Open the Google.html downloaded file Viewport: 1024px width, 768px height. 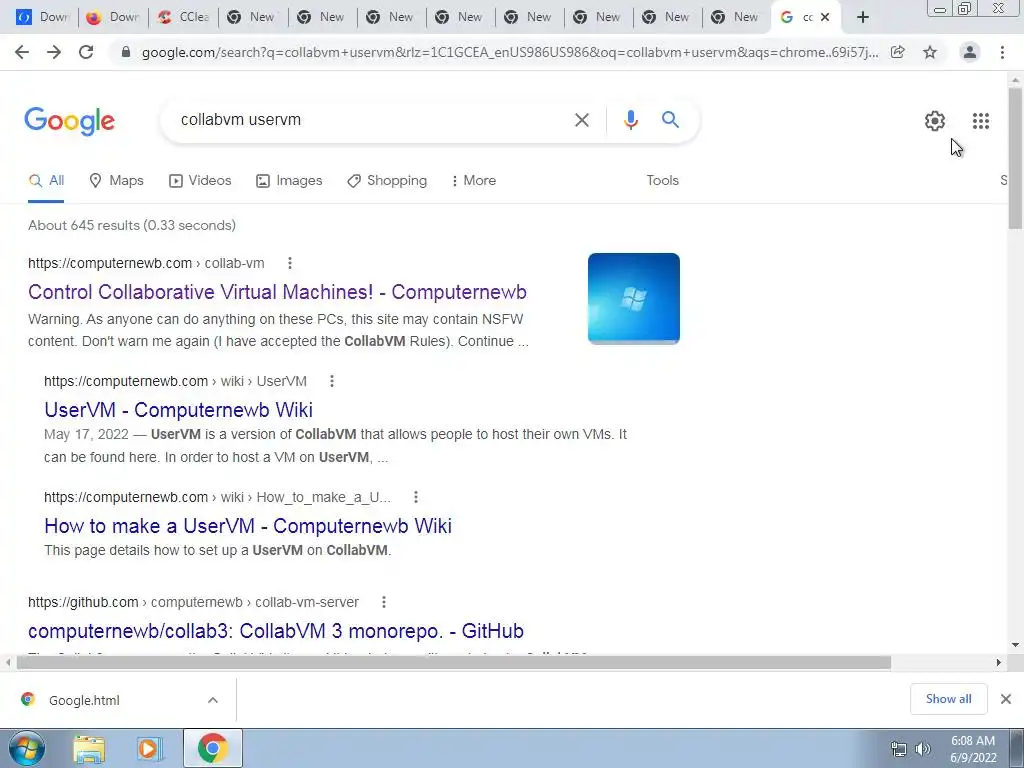(84, 700)
